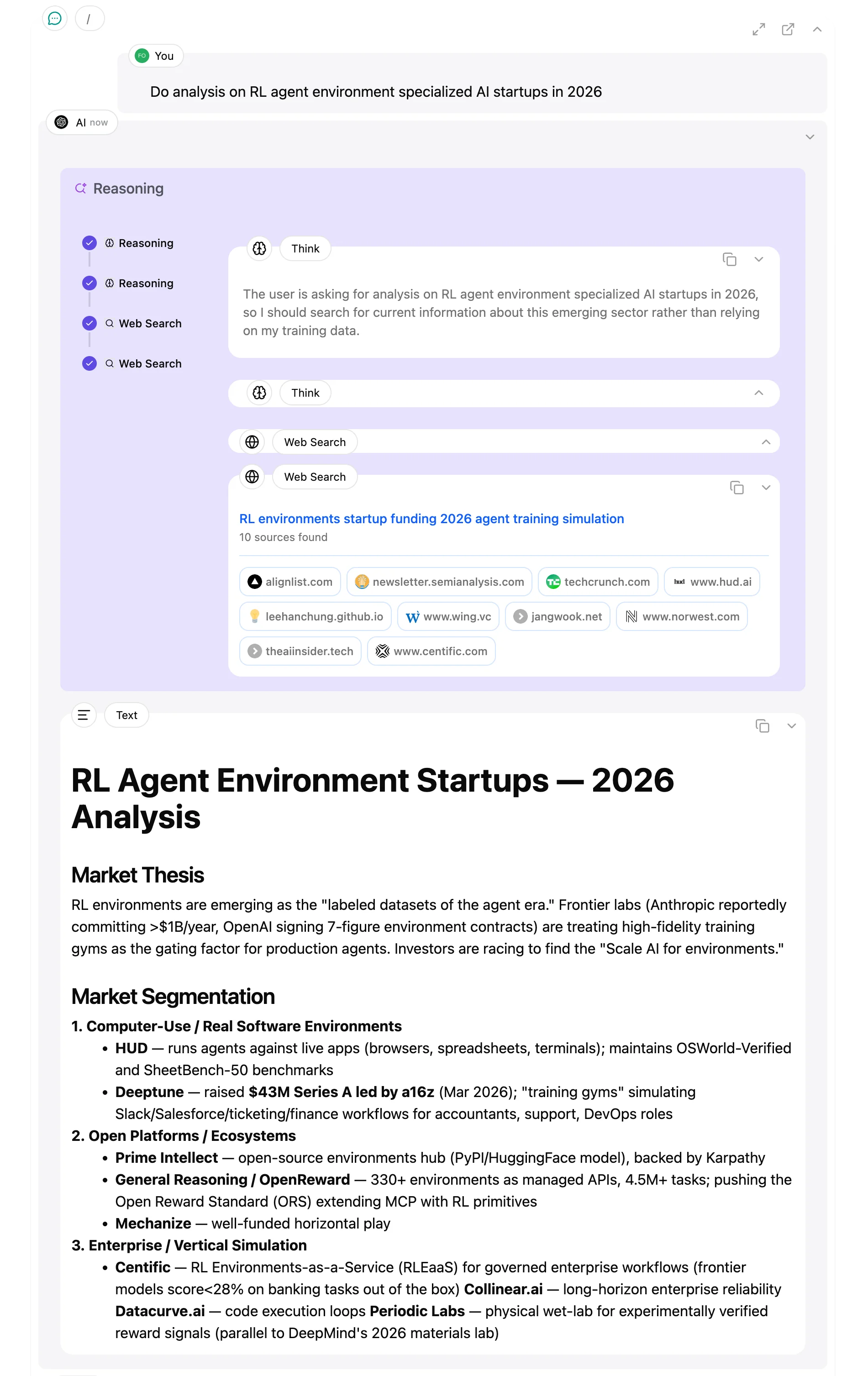Open the chat bubble icon at top left
868x1376 pixels.
point(55,19)
